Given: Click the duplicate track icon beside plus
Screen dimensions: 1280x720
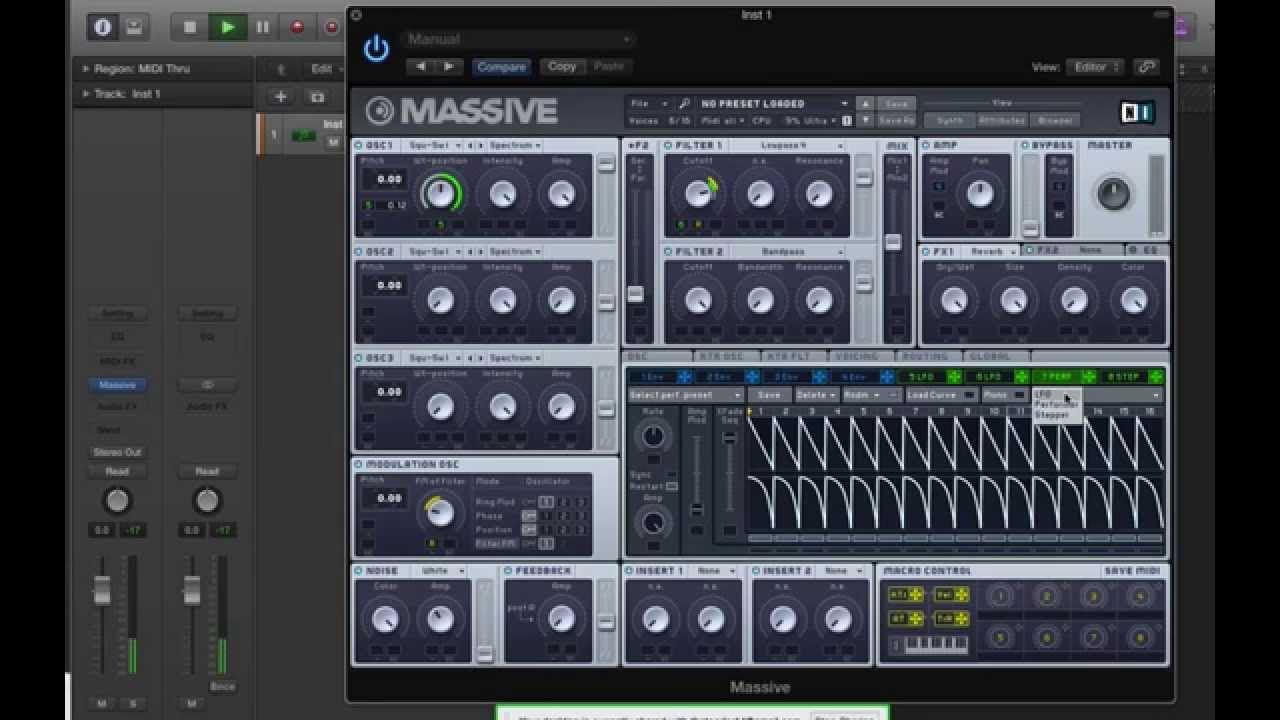Looking at the screenshot, I should pos(317,97).
